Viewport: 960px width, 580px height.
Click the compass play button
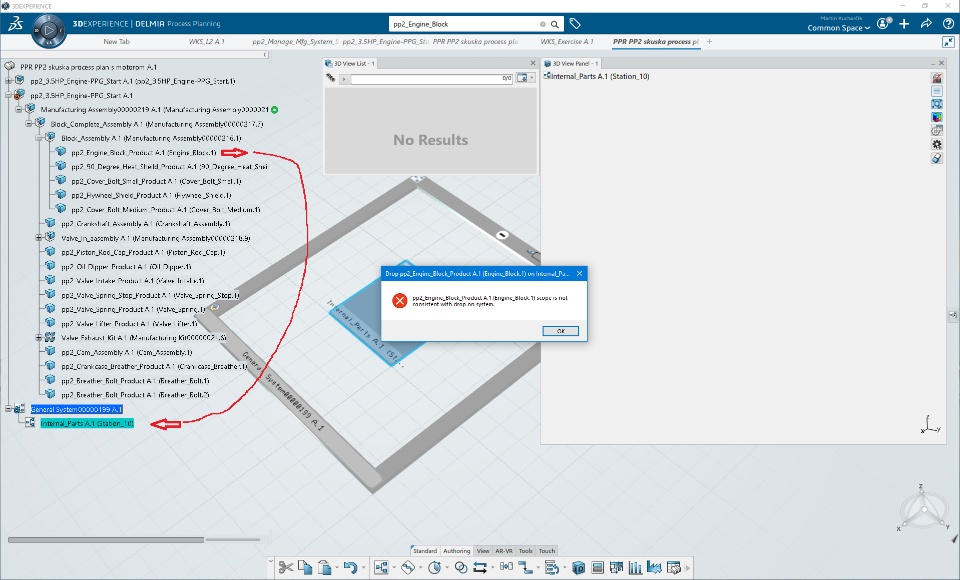pos(49,29)
